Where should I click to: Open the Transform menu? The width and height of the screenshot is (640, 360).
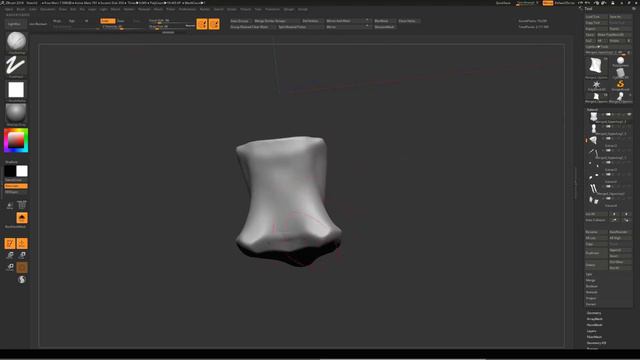(x=273, y=9)
